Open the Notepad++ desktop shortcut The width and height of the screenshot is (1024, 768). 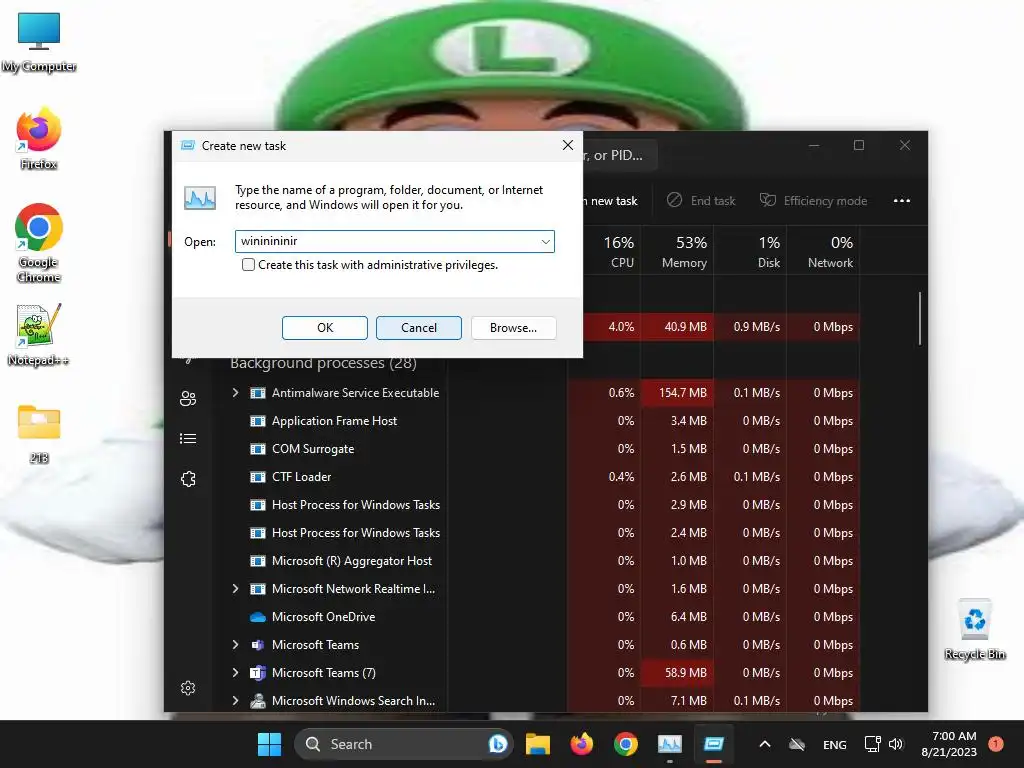39,335
